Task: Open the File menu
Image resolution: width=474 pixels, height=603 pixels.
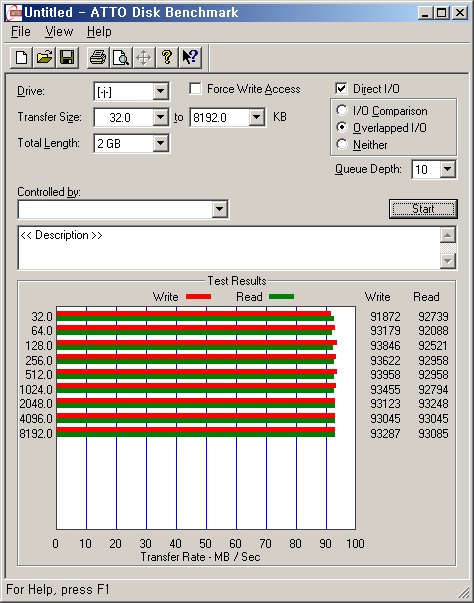Action: (x=20, y=32)
